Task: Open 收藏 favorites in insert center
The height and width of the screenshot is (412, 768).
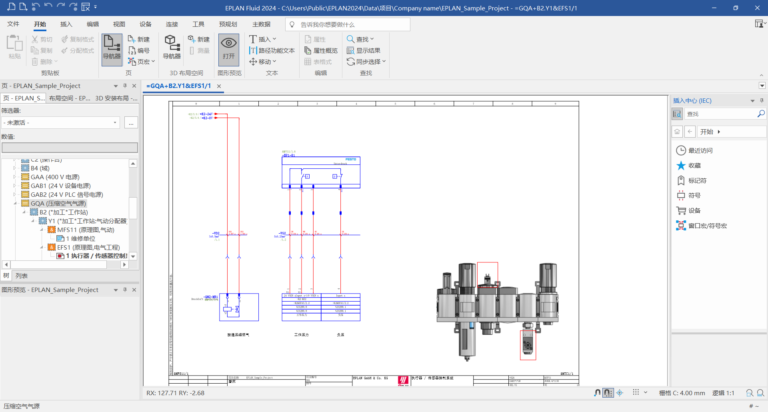Action: [x=689, y=166]
